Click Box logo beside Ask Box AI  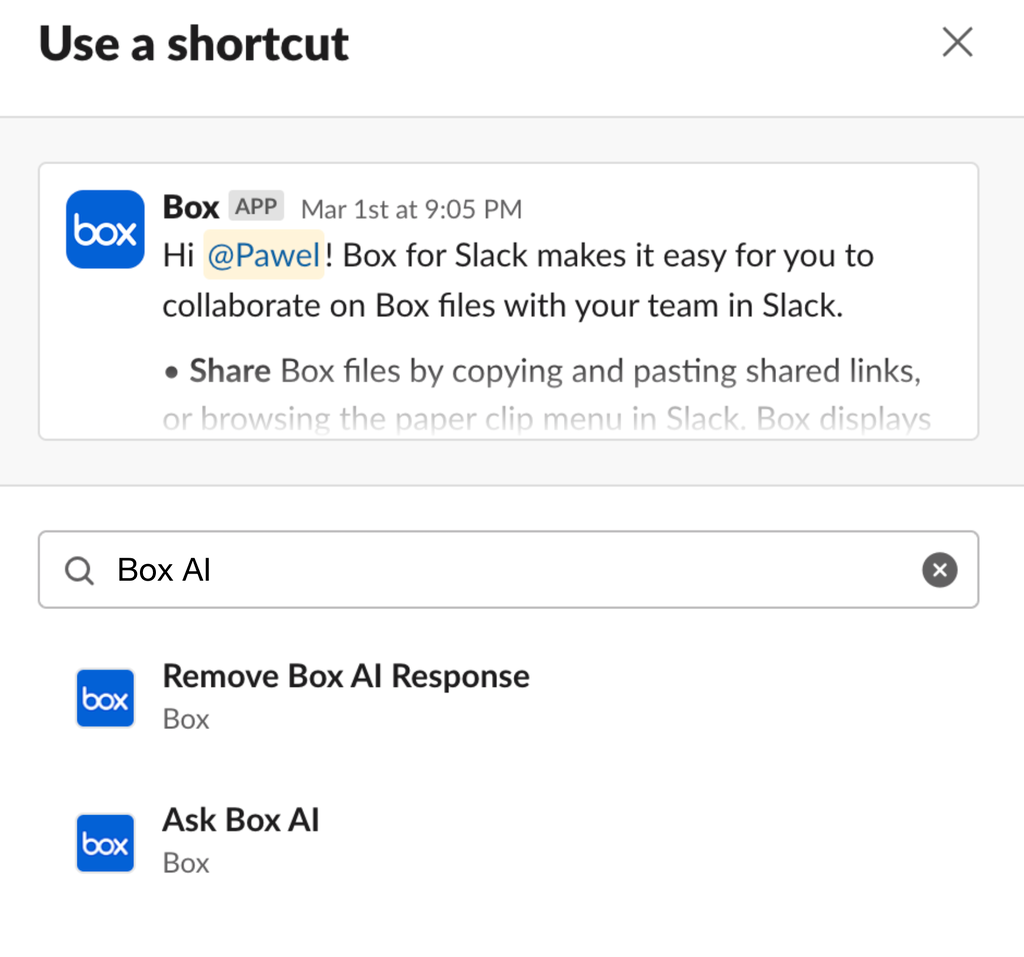[x=105, y=843]
